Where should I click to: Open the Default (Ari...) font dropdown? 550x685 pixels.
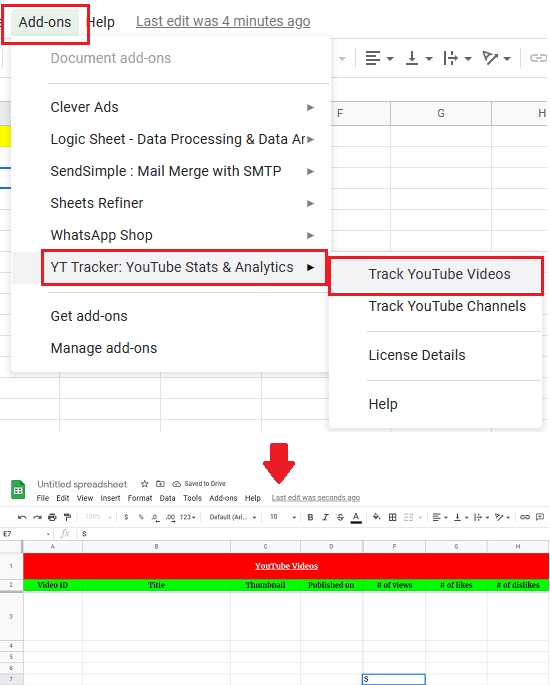pos(232,517)
